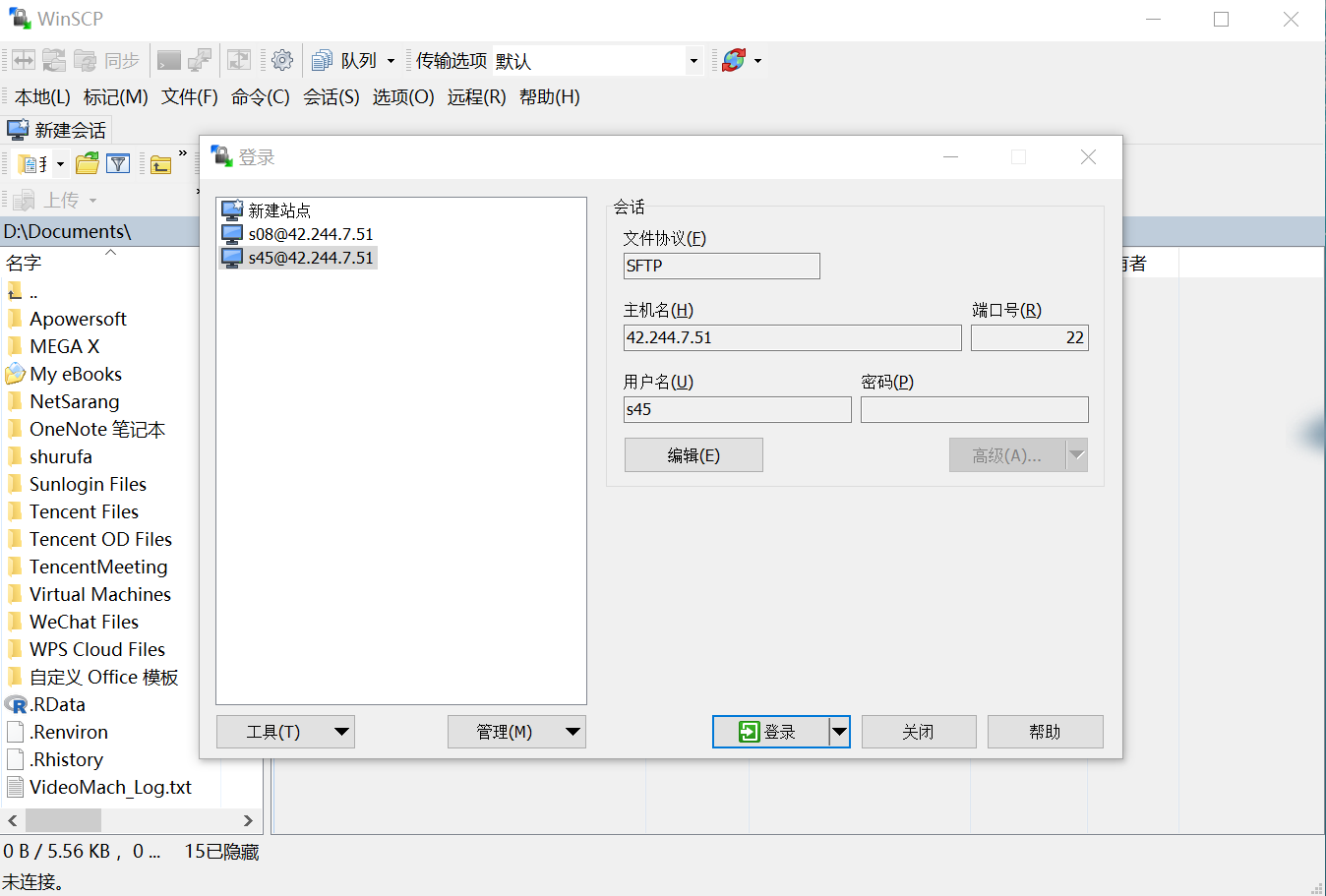Open the 帮助(H) menu

pyautogui.click(x=550, y=96)
